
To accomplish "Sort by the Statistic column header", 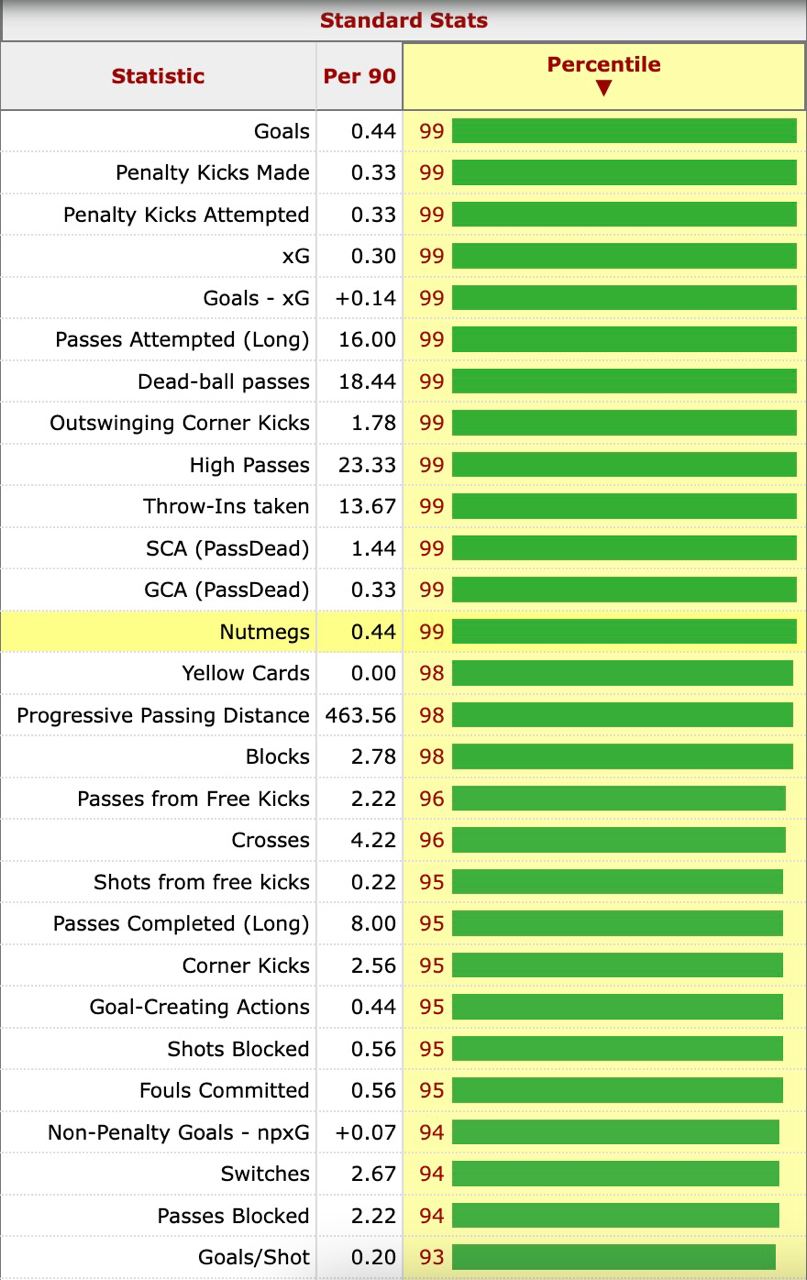I will 158,76.
